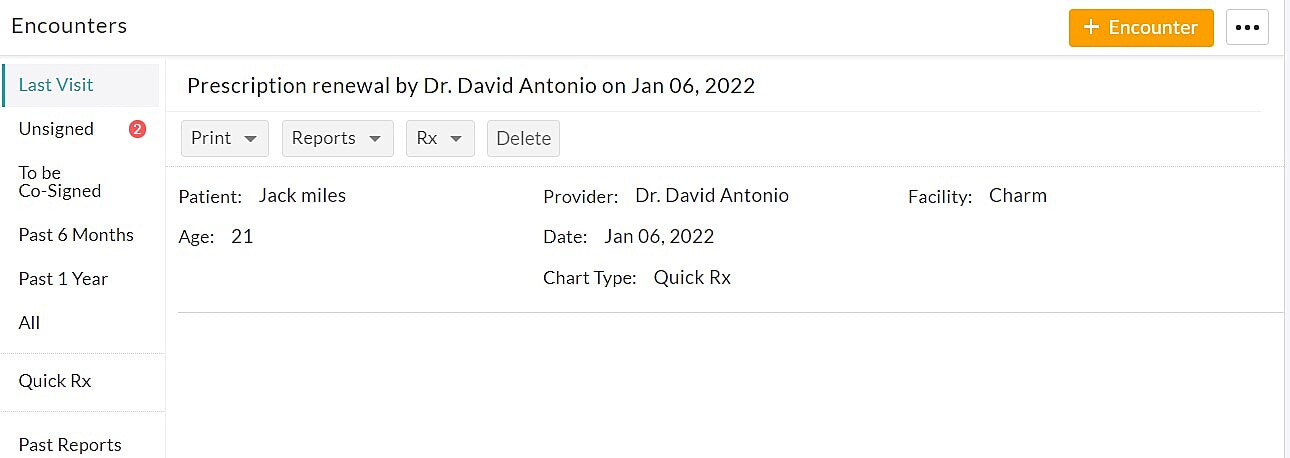Filter encounters by Past 6 Months
Image resolution: width=1290 pixels, height=458 pixels.
[x=76, y=235]
